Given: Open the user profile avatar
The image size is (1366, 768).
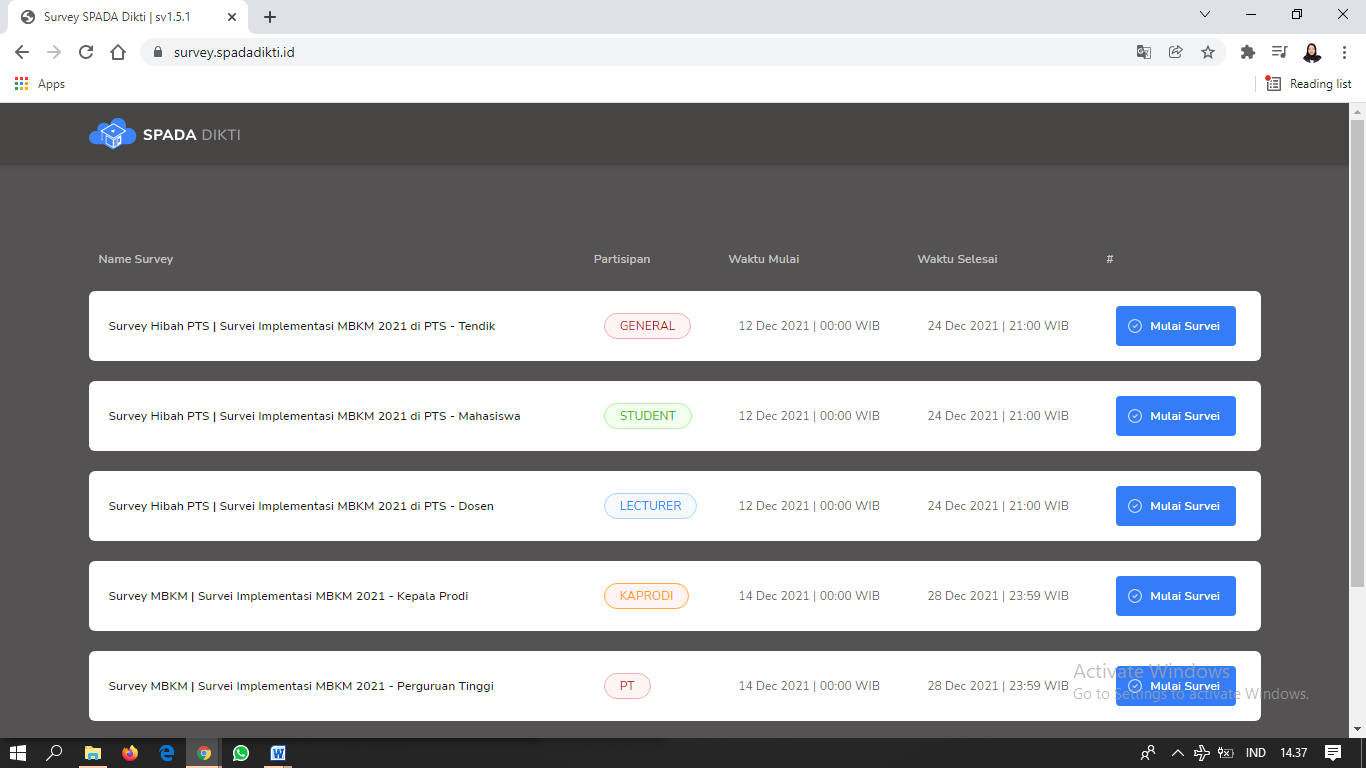Looking at the screenshot, I should (1312, 52).
